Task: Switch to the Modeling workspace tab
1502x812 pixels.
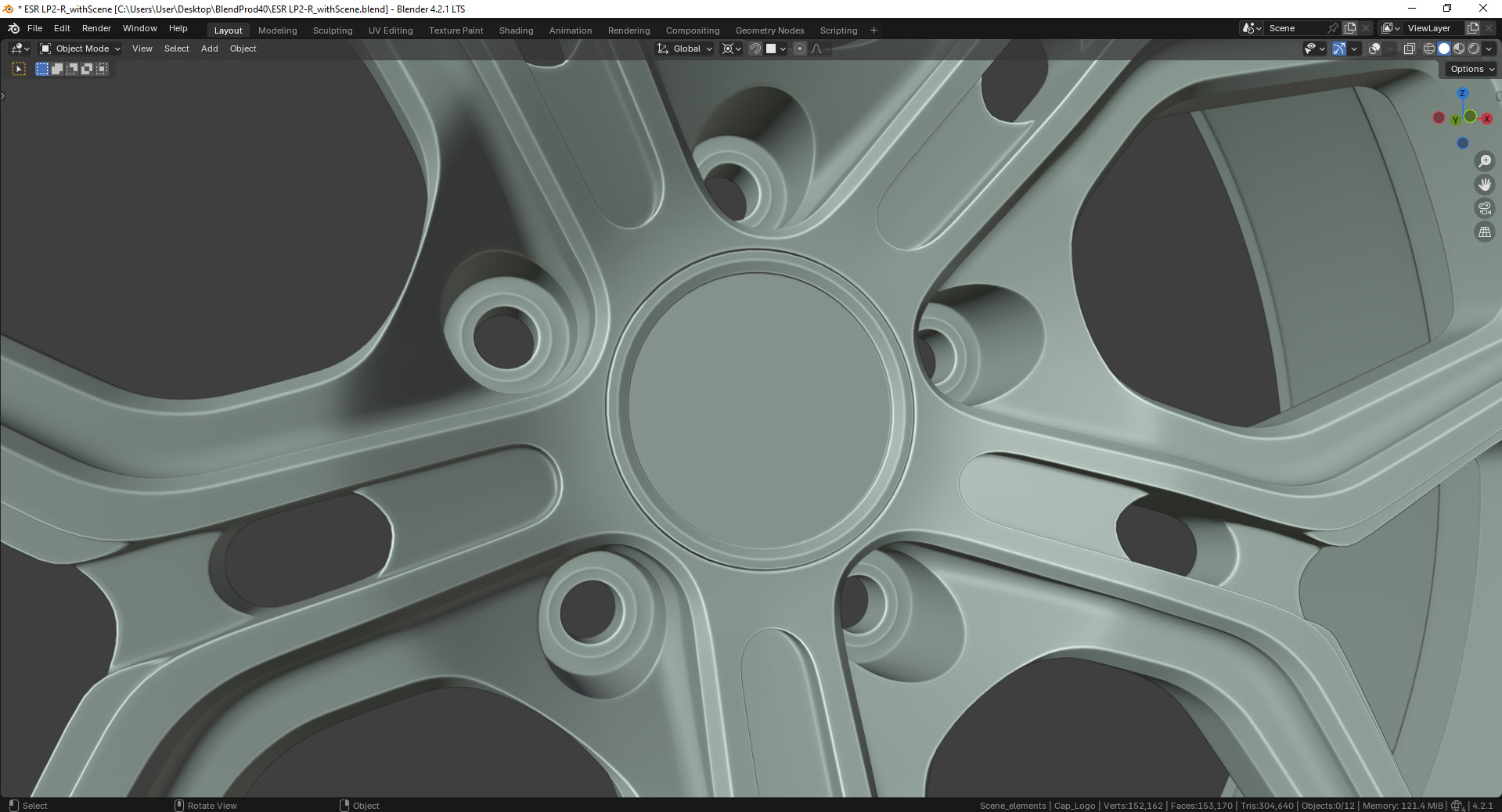Action: coord(277,31)
